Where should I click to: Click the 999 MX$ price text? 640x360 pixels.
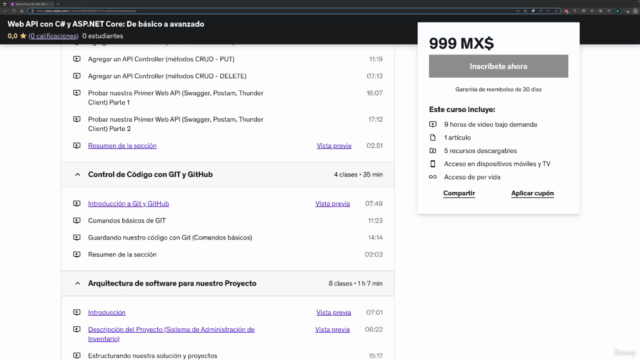pyautogui.click(x=461, y=43)
